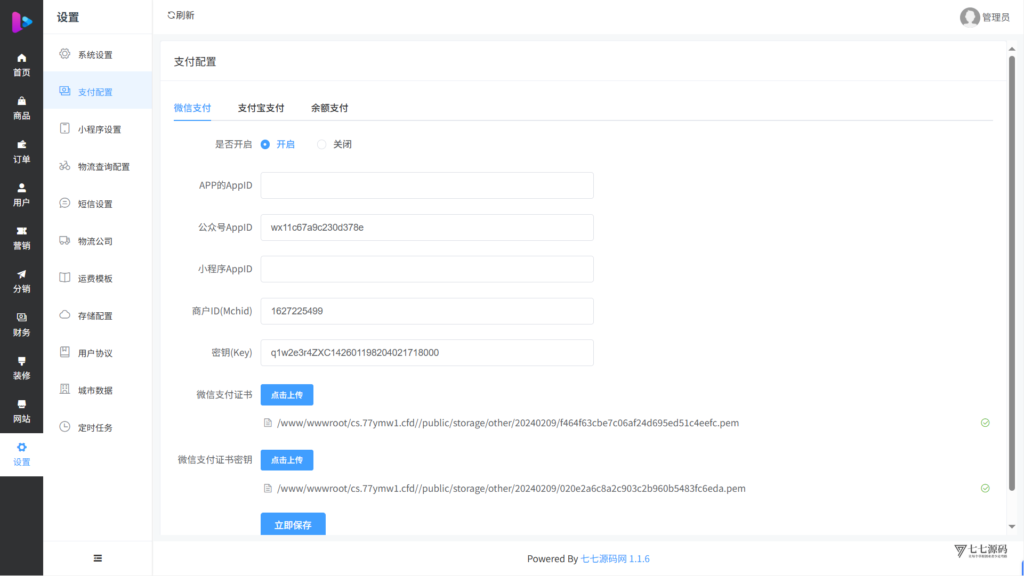This screenshot has height=576, width=1024.
Task: Click the 物流查询配置 bicycle icon
Action: tap(65, 166)
